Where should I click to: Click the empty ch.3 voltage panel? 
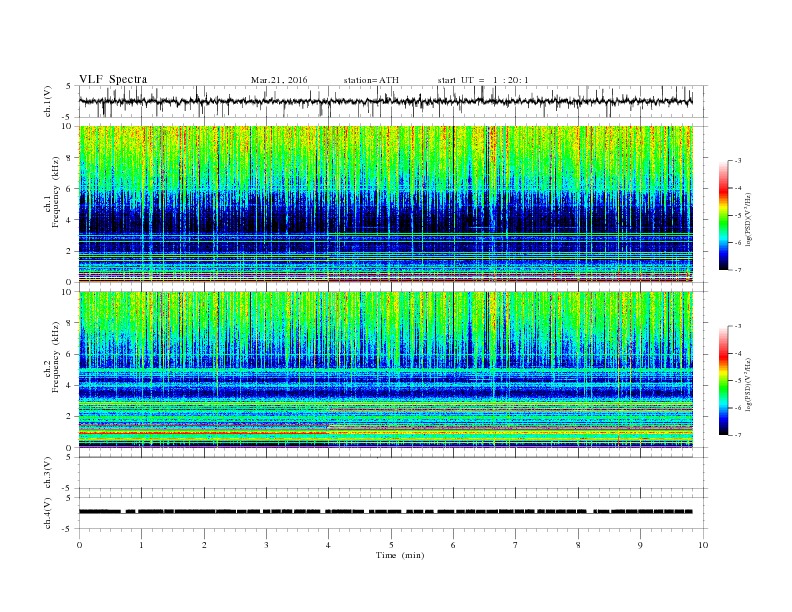(393, 473)
